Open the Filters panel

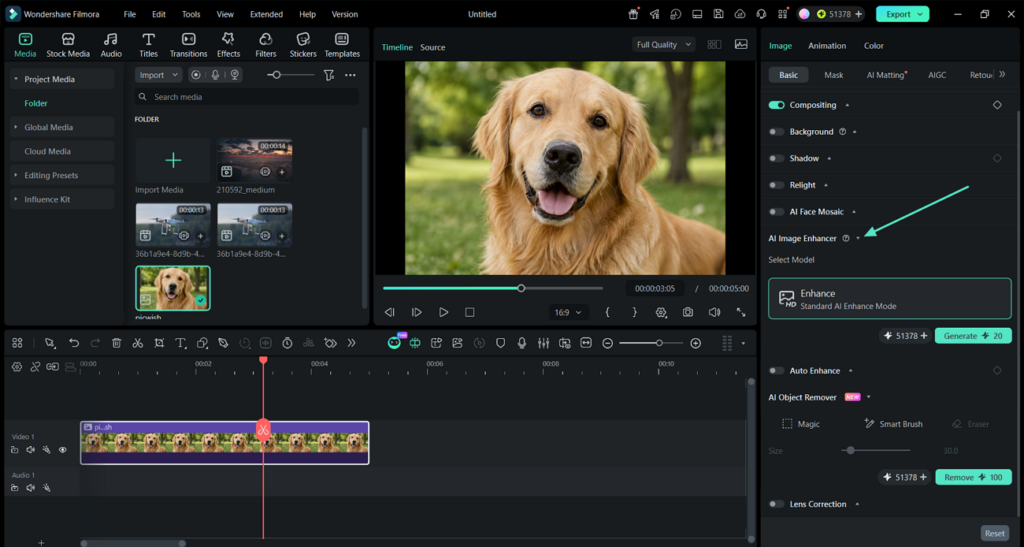pos(265,45)
